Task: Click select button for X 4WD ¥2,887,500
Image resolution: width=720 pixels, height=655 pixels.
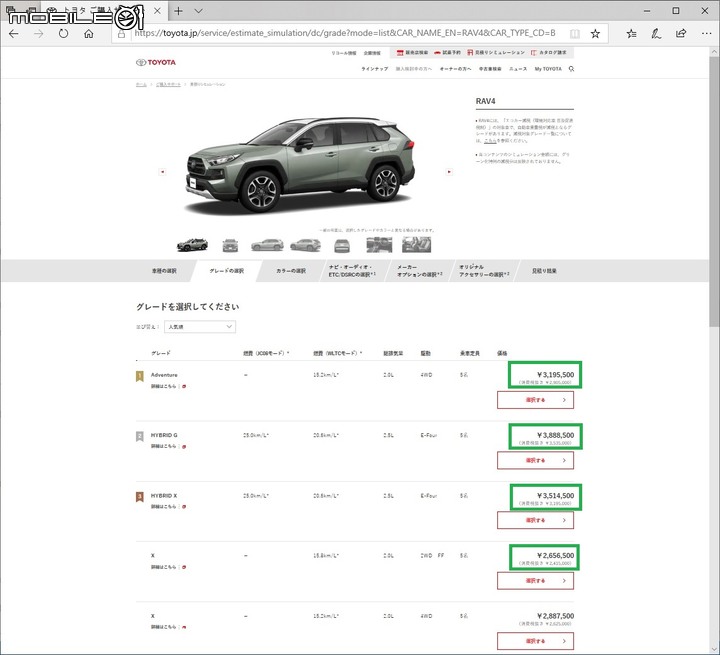Action: click(x=535, y=641)
